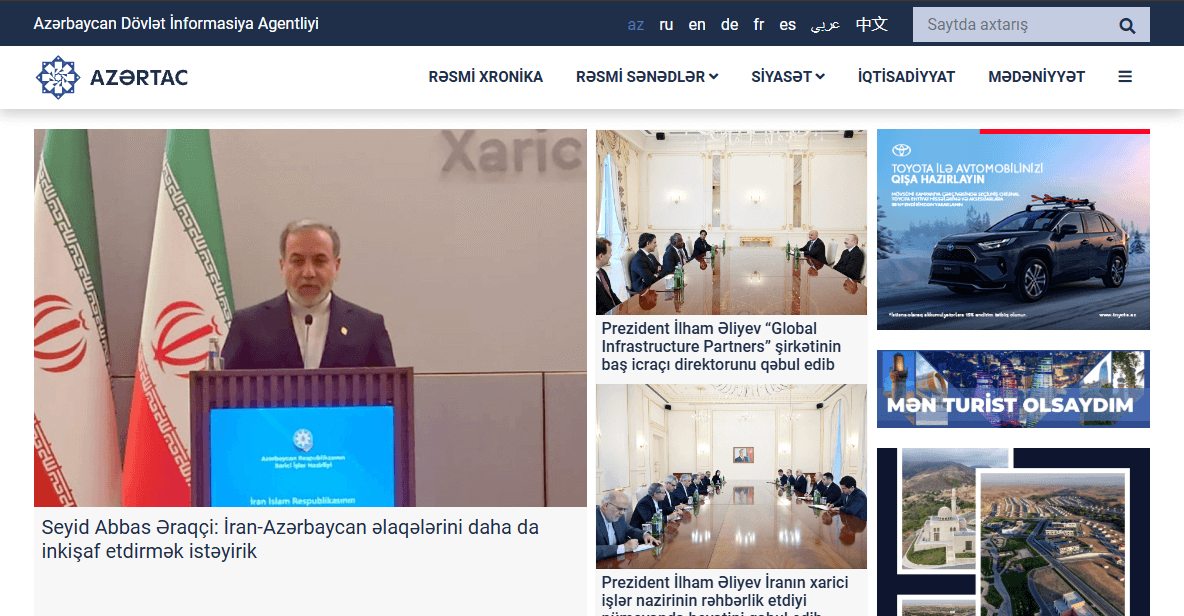Click the Iranian minister podium photo
Screen dimensions: 1184x616
[x=310, y=318]
